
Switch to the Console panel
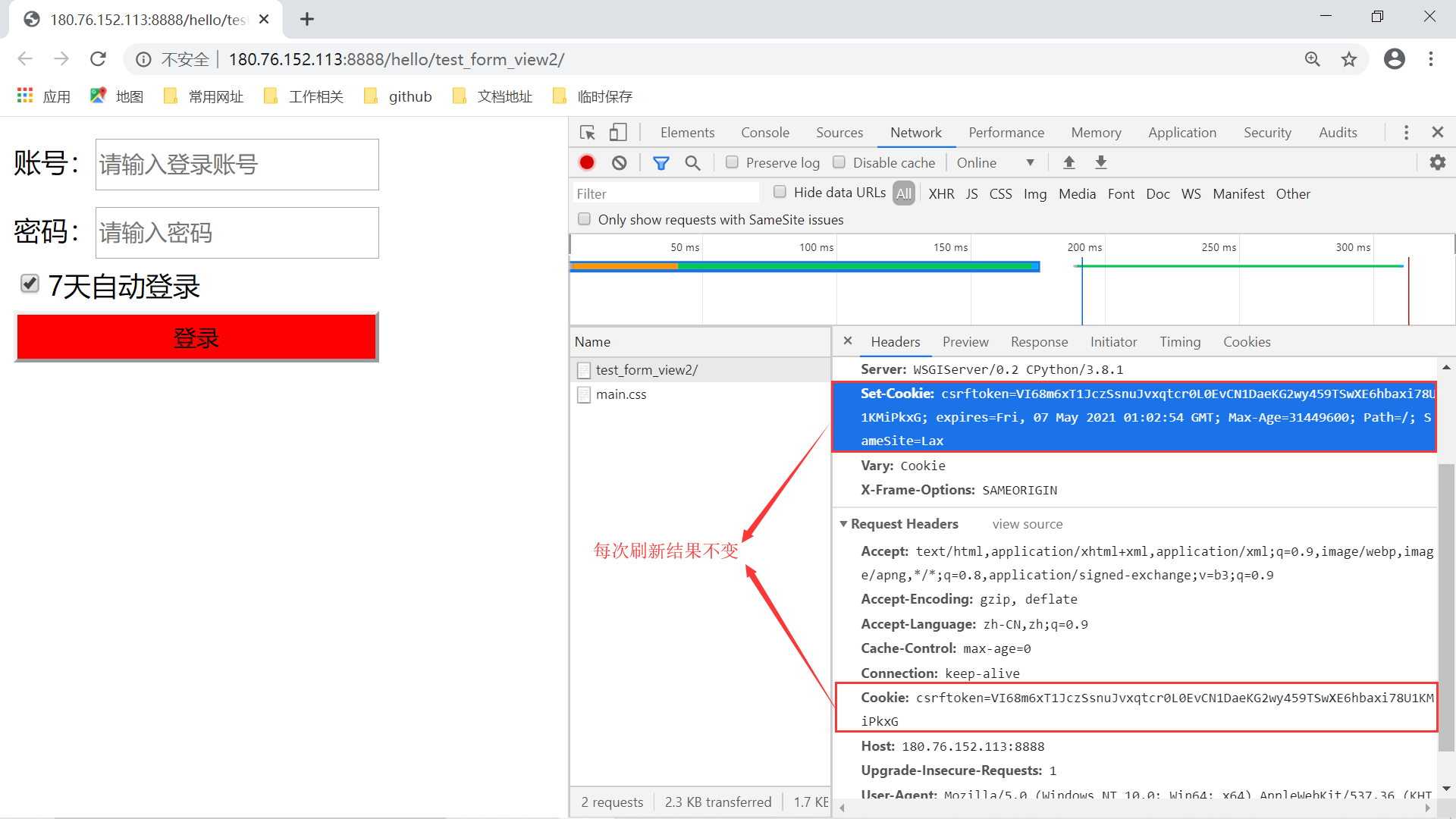[x=765, y=133]
